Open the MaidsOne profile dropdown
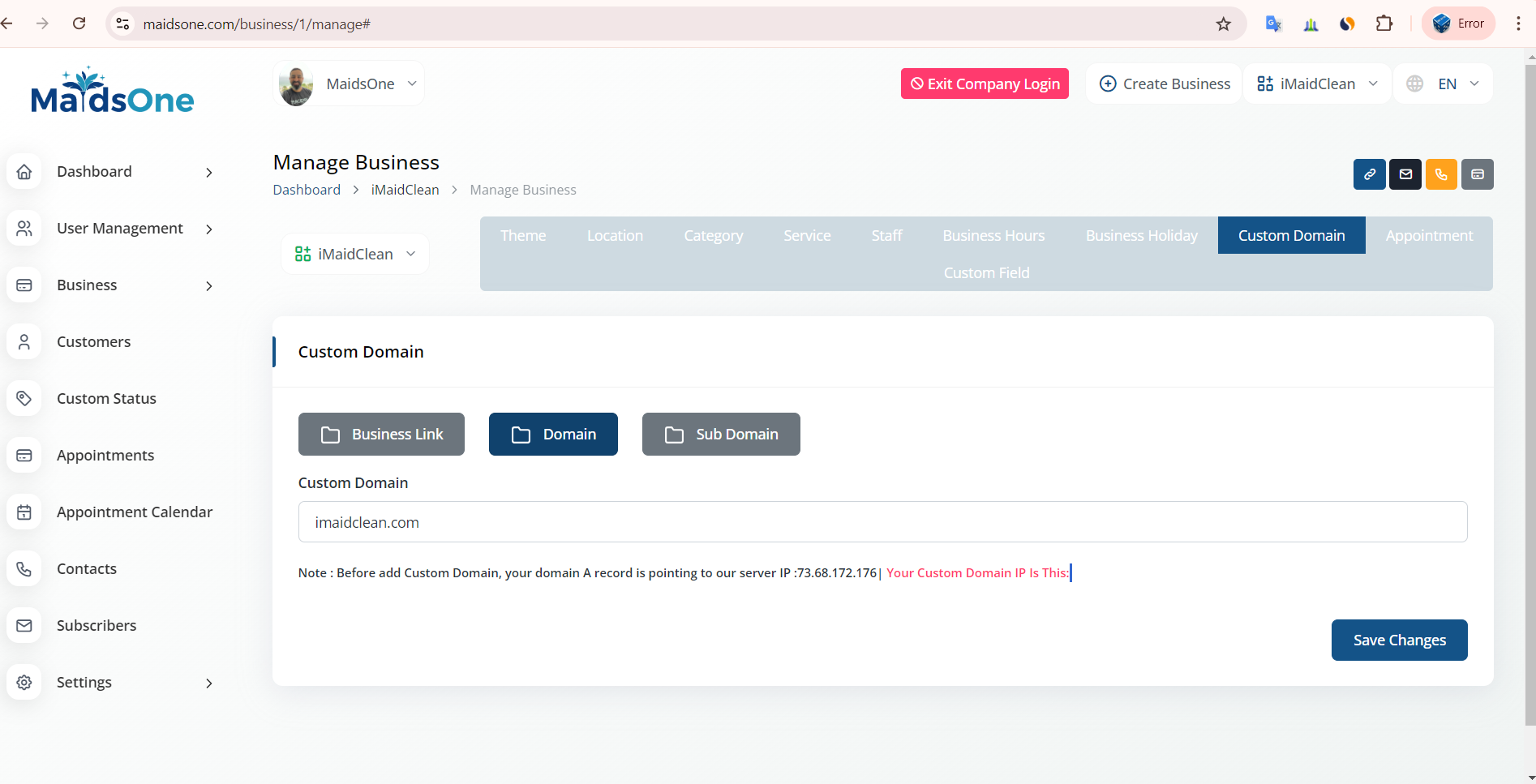 point(349,84)
